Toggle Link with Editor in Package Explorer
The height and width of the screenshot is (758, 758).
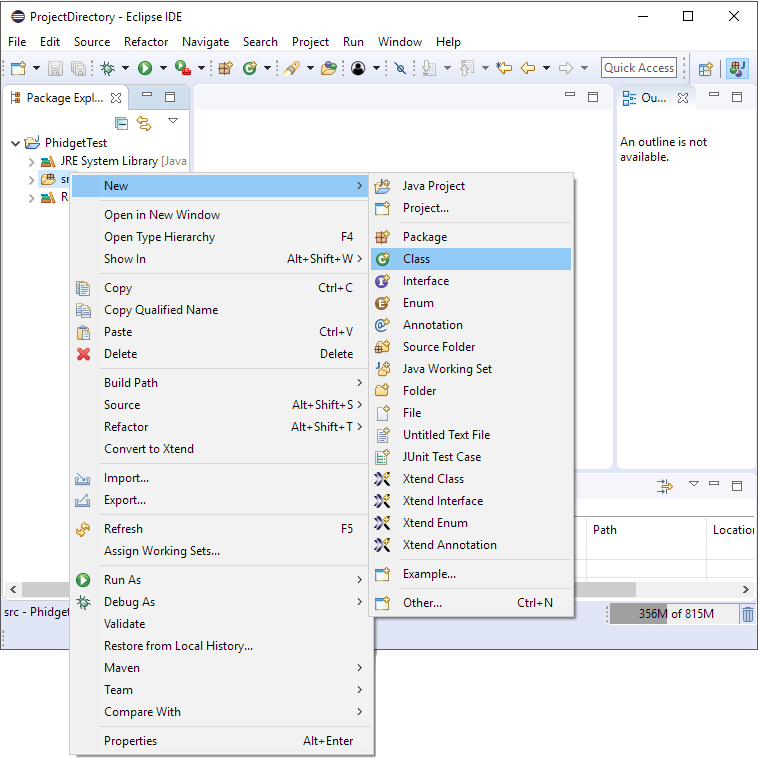[x=144, y=124]
